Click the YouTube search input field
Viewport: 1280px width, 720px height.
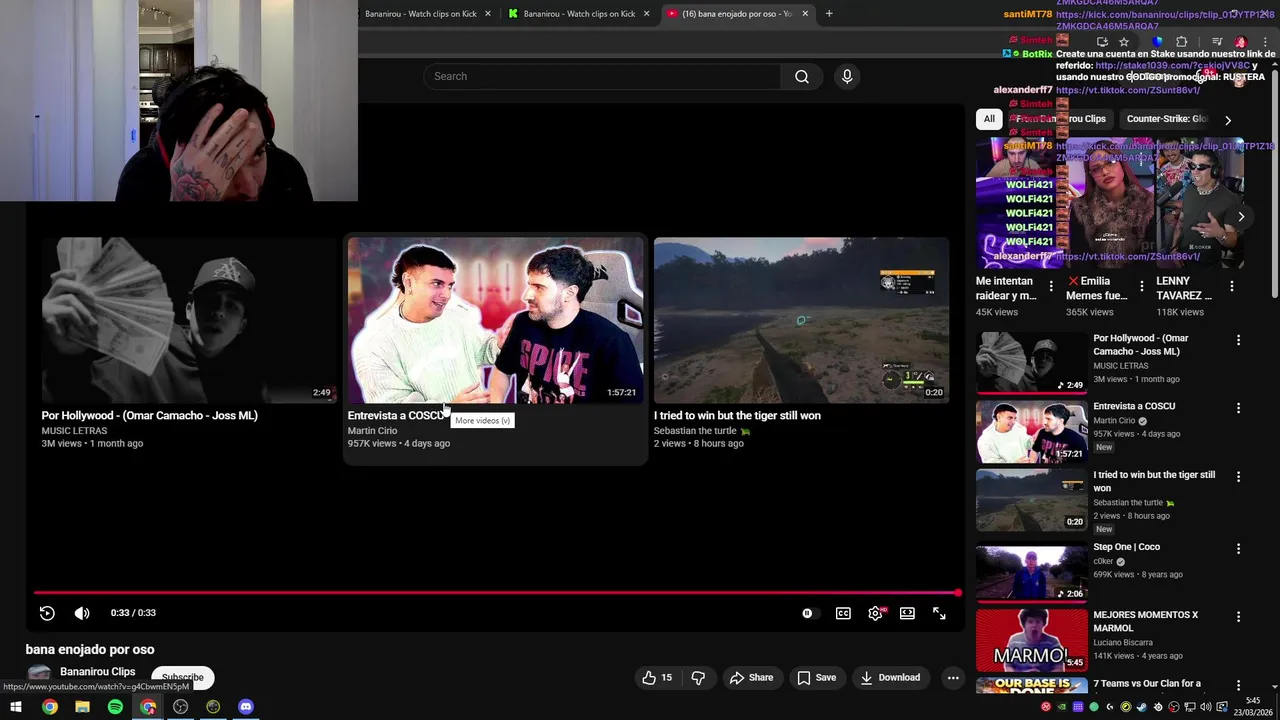602,77
